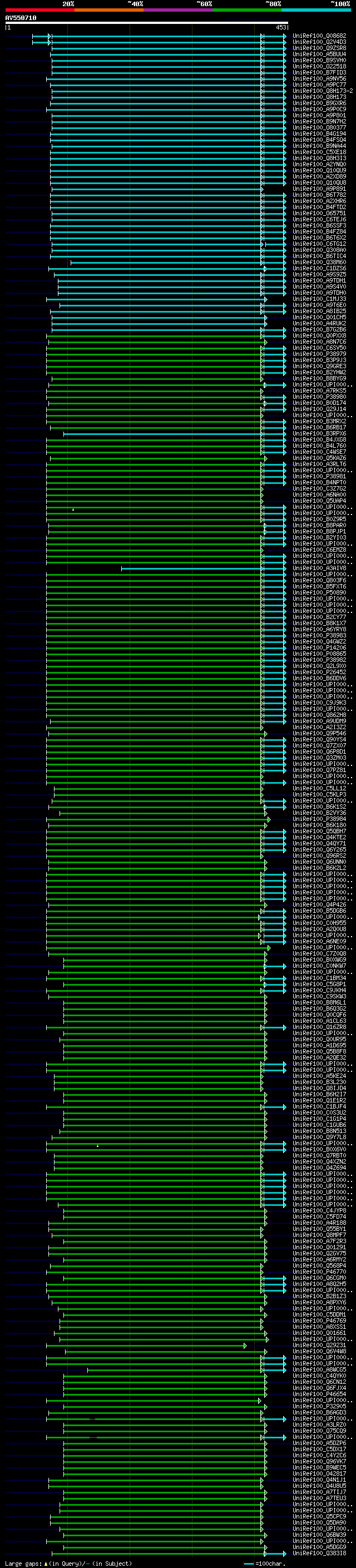
Task: Click the purple 40–60% identity color bar
Action: tap(177, 10)
